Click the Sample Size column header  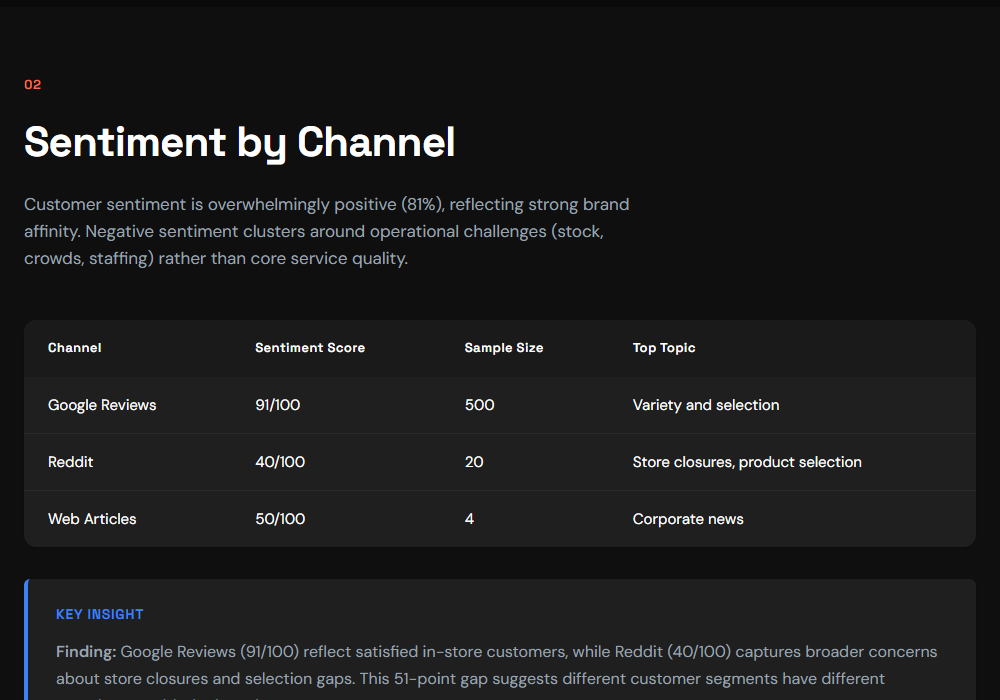(504, 348)
